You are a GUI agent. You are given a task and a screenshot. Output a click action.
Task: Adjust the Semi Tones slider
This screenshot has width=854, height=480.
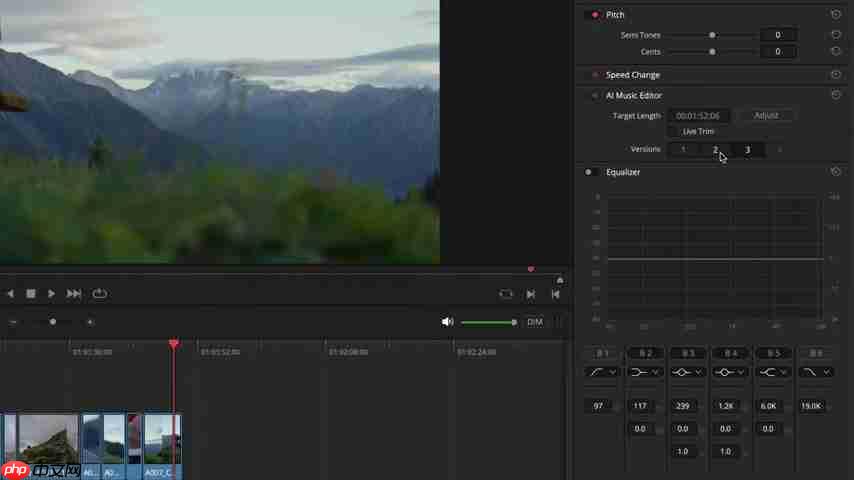point(712,35)
